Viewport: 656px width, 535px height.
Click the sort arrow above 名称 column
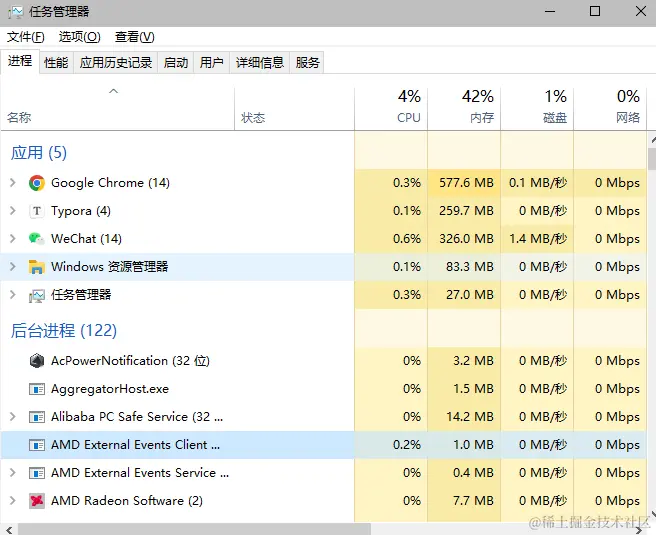[113, 91]
